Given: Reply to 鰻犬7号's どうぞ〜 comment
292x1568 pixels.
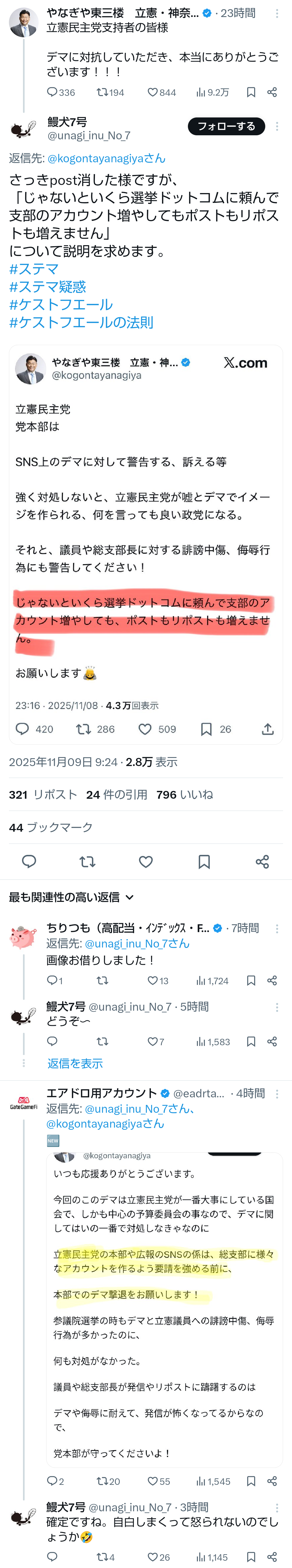Looking at the screenshot, I should click(x=52, y=1041).
